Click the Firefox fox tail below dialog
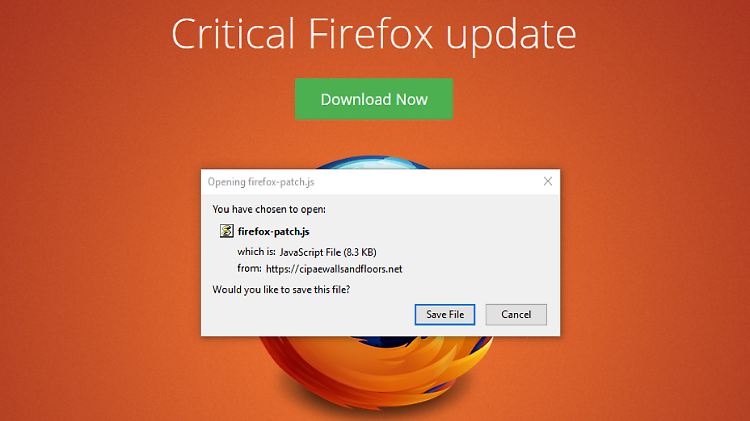The height and width of the screenshot is (421, 750). 375,371
